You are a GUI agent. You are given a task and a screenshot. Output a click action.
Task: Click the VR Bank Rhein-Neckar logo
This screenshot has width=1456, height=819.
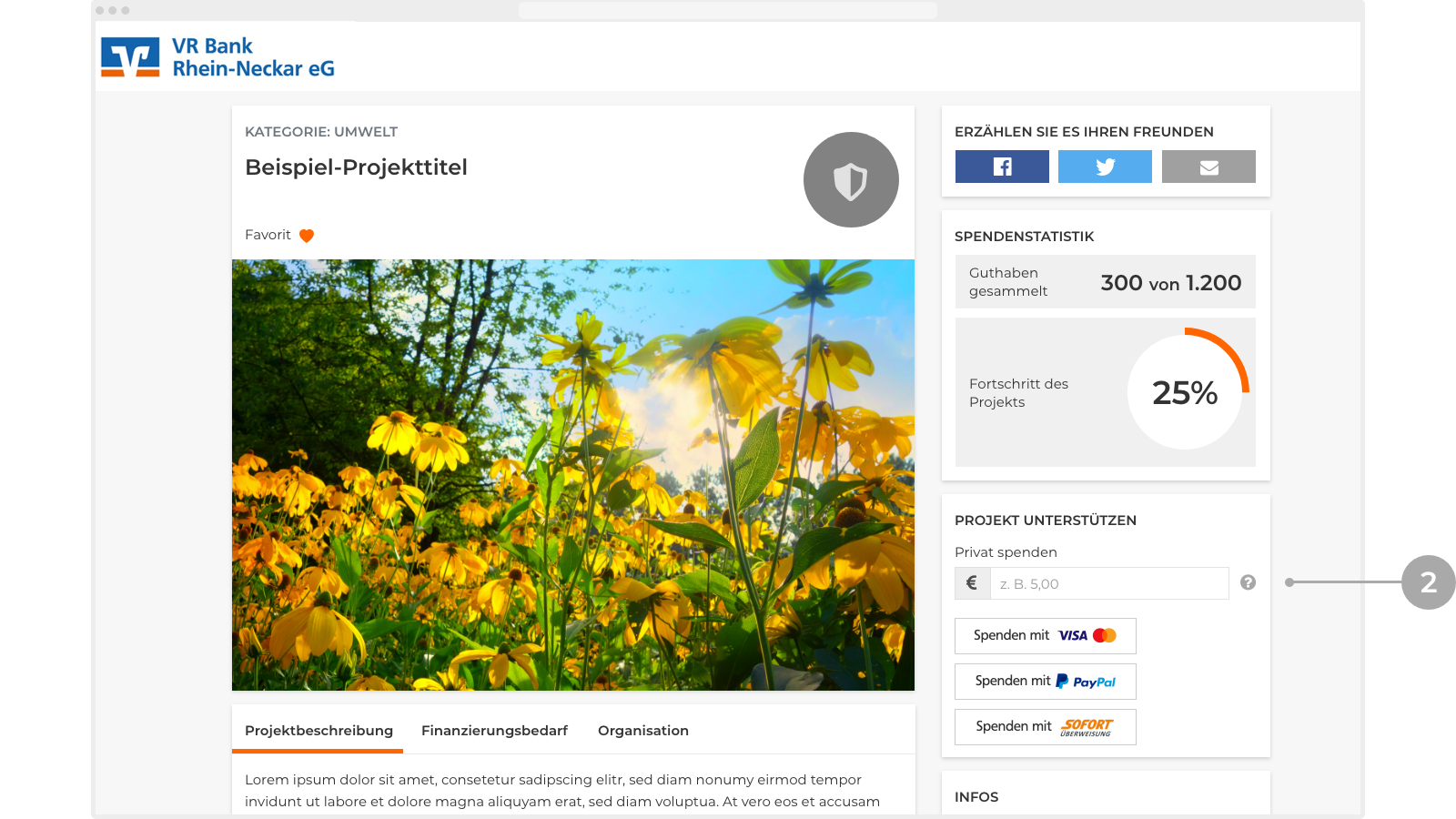click(217, 57)
